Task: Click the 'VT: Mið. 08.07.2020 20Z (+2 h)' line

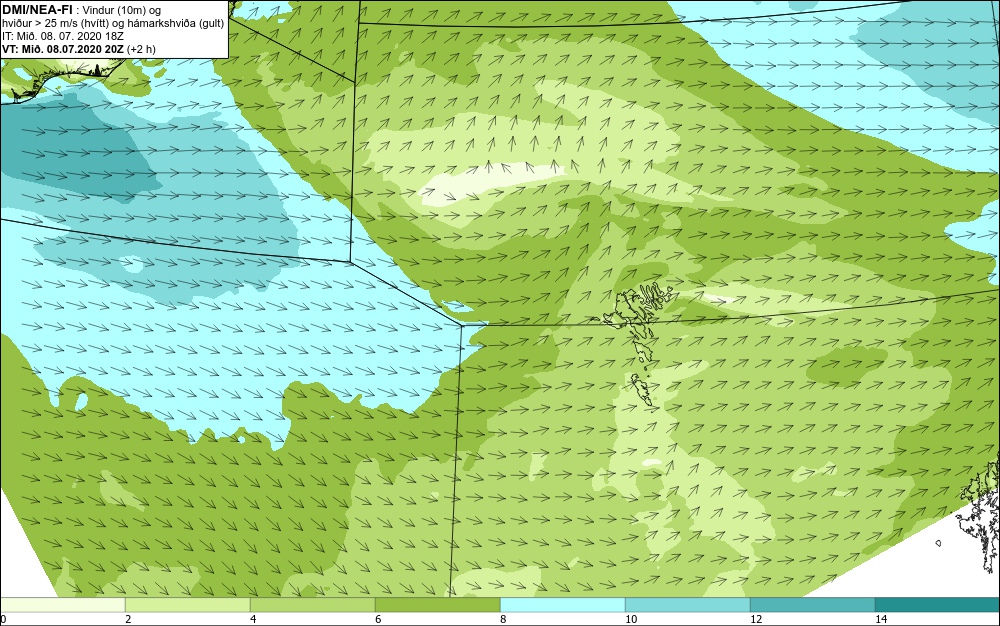Action: coord(79,48)
